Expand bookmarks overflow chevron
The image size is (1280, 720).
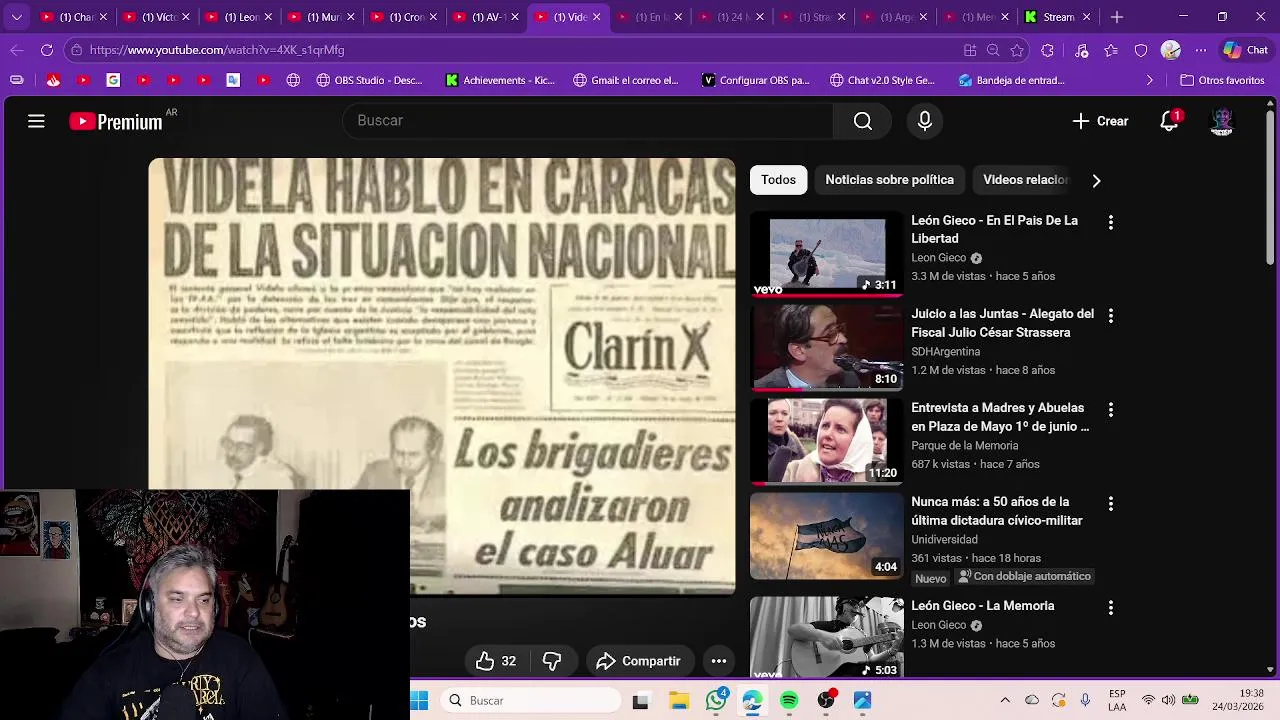1149,80
